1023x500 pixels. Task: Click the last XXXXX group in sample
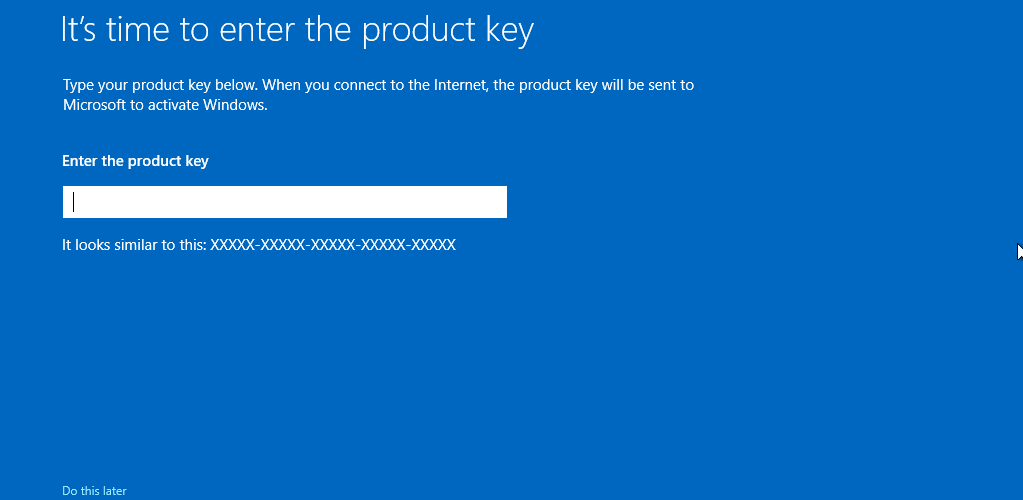pos(435,245)
